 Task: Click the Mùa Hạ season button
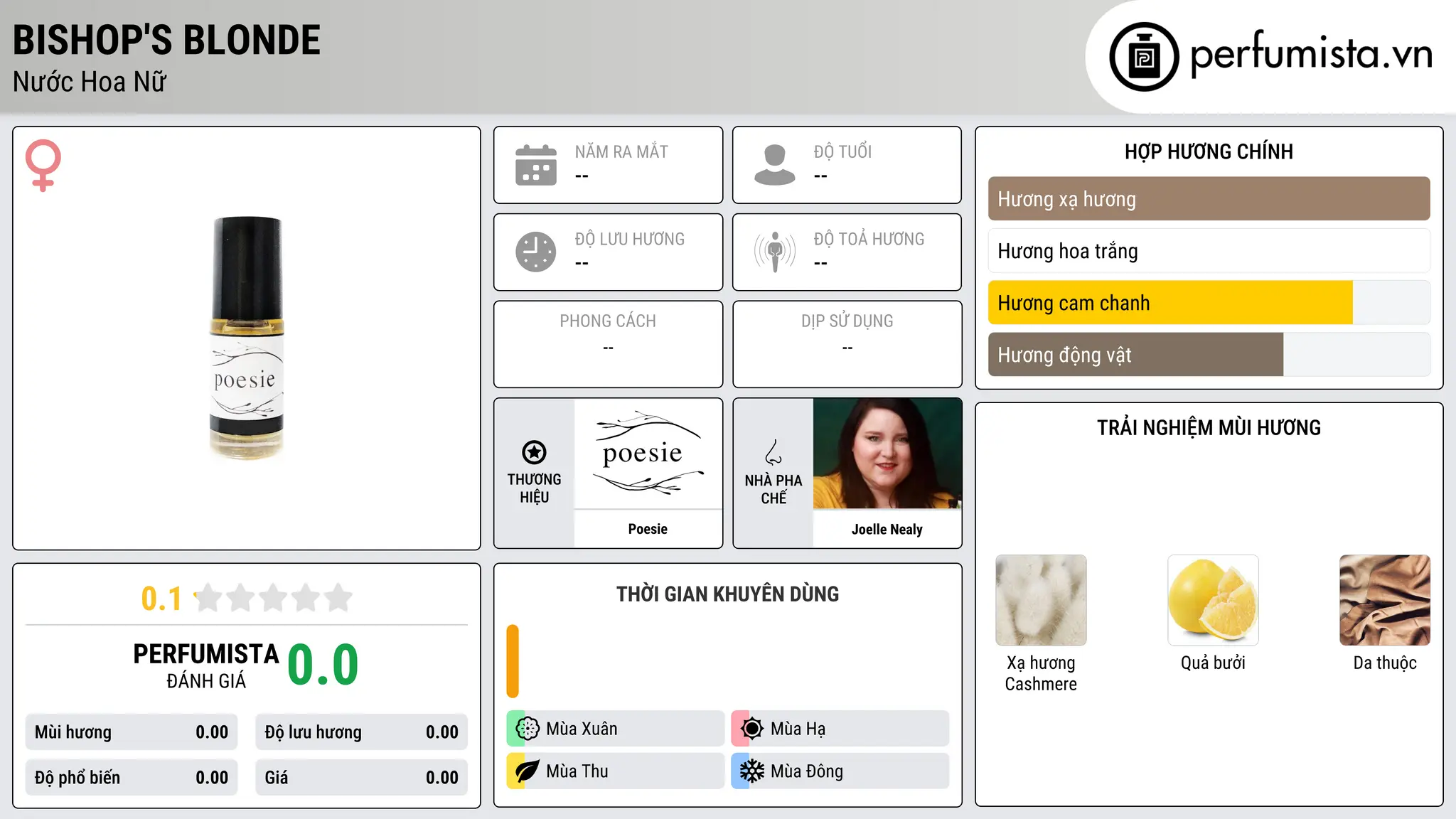[840, 729]
